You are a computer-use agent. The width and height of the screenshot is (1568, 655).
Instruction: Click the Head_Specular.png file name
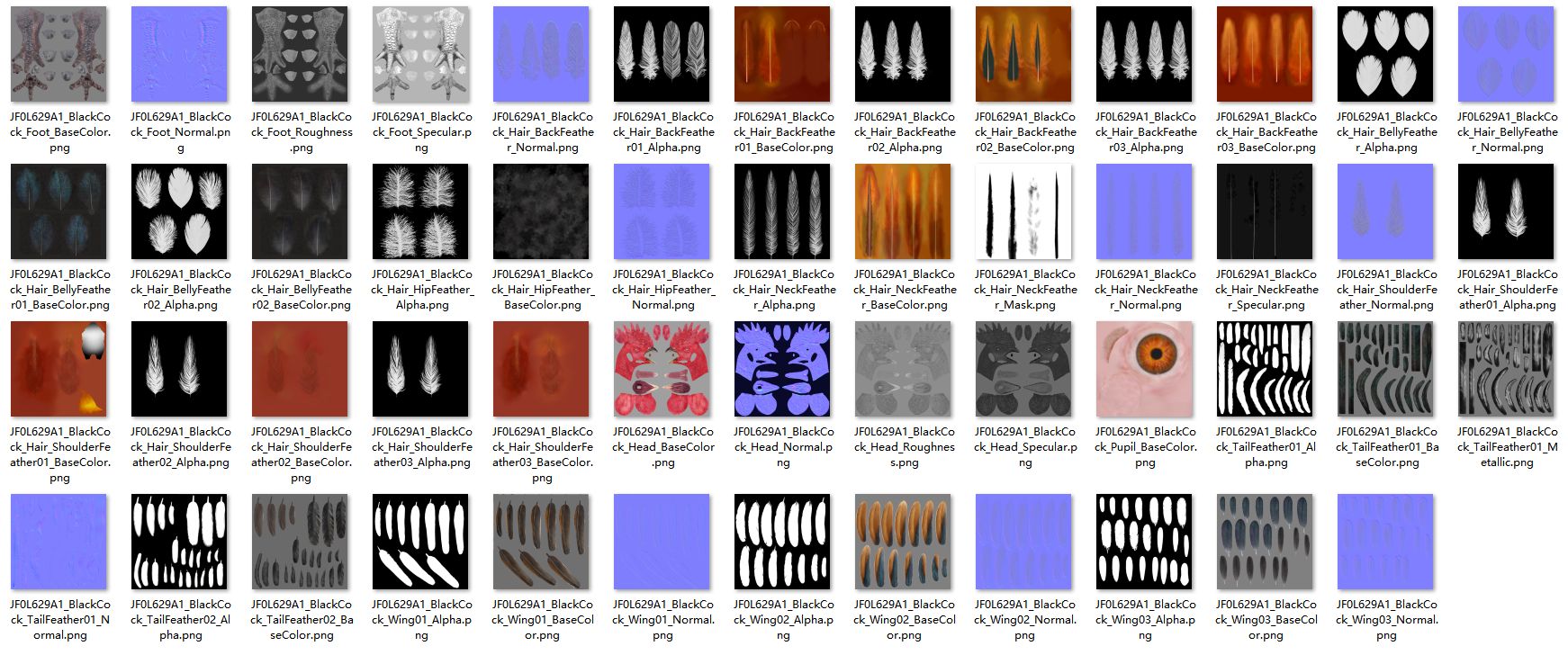point(1024,447)
